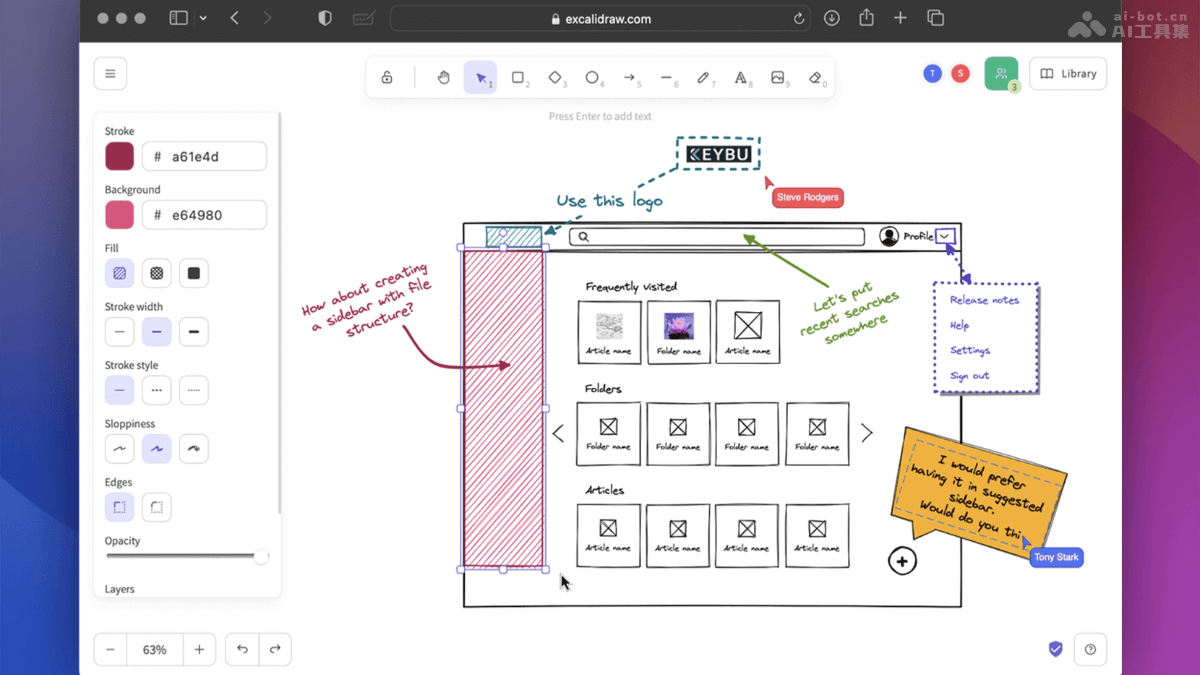Set shape opacity using the Opacity slider
The image size is (1200, 675).
point(261,557)
